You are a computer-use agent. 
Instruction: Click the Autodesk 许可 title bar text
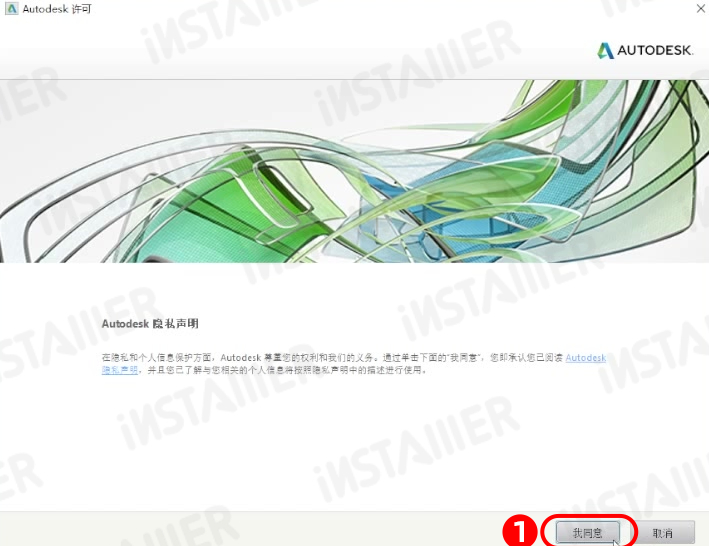click(57, 9)
